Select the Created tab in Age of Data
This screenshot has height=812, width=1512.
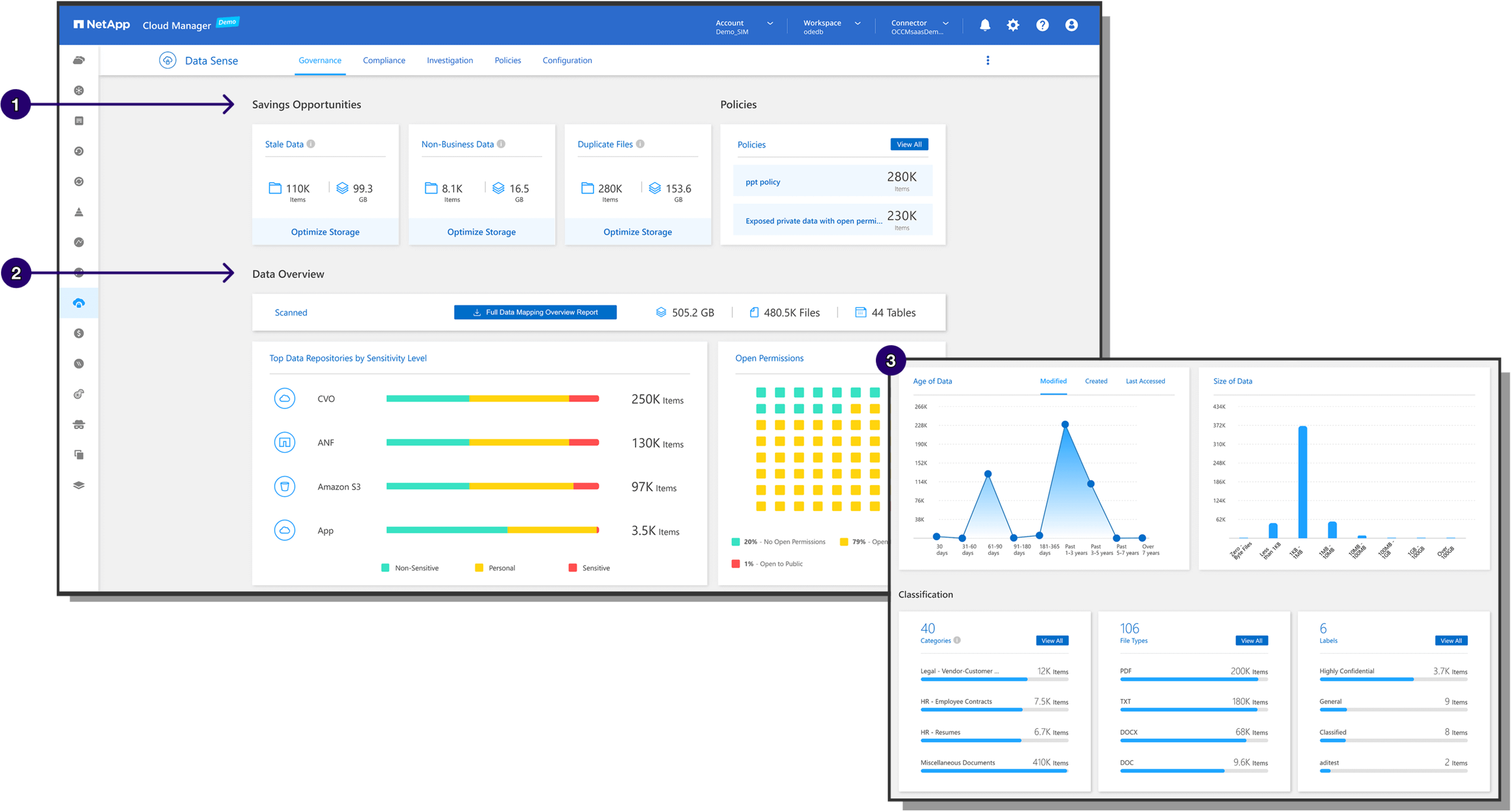point(1096,381)
